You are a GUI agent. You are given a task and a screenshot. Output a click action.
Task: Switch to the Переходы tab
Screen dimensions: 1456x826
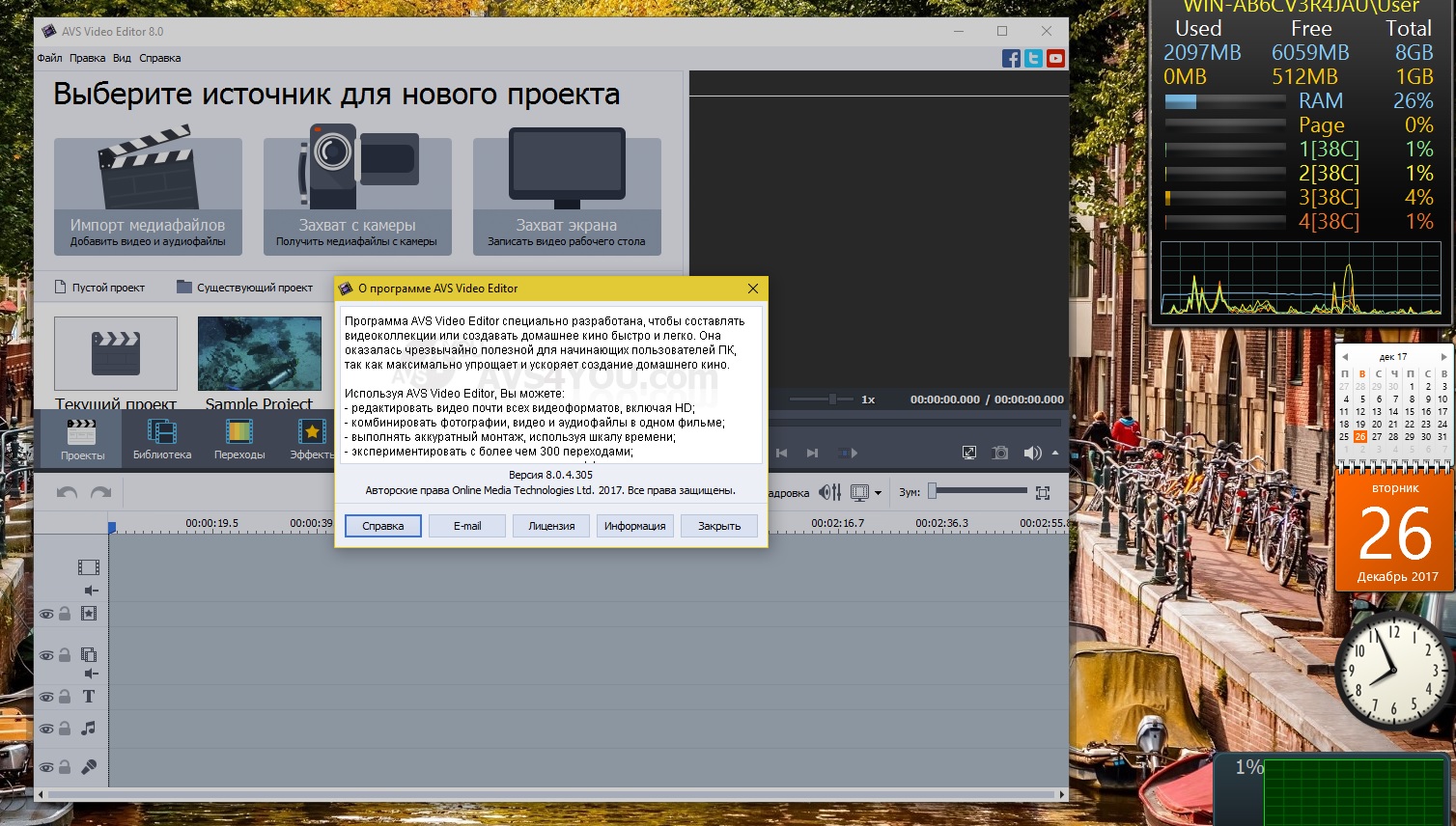click(239, 439)
